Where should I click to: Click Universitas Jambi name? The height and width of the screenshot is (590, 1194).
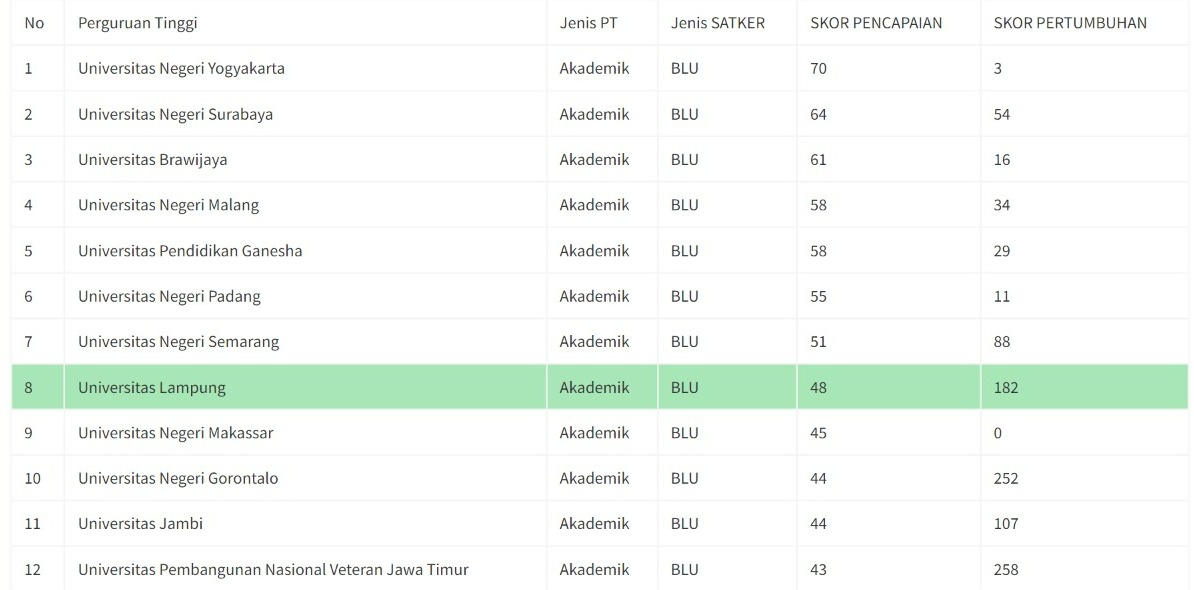140,524
